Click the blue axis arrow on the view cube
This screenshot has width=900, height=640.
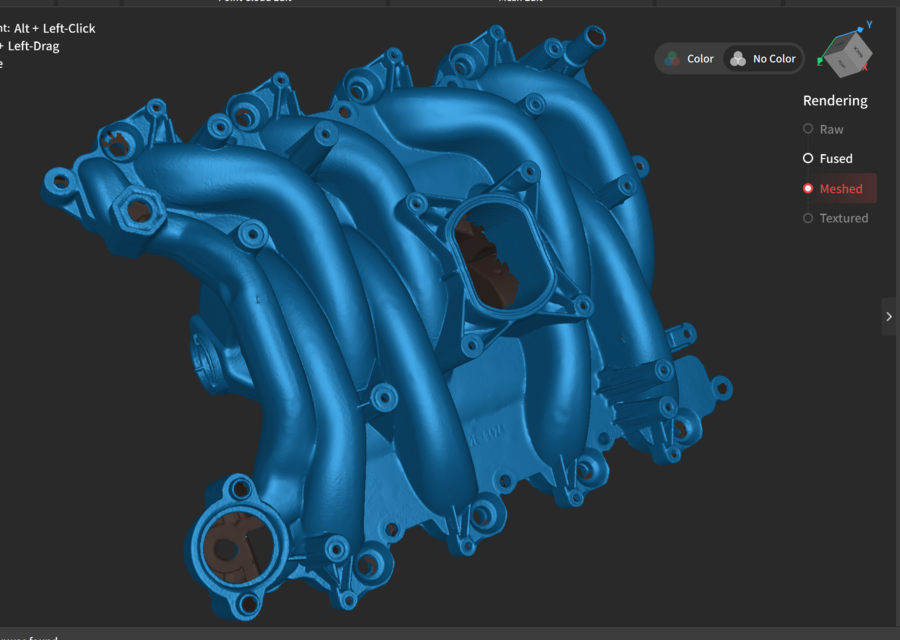860,30
